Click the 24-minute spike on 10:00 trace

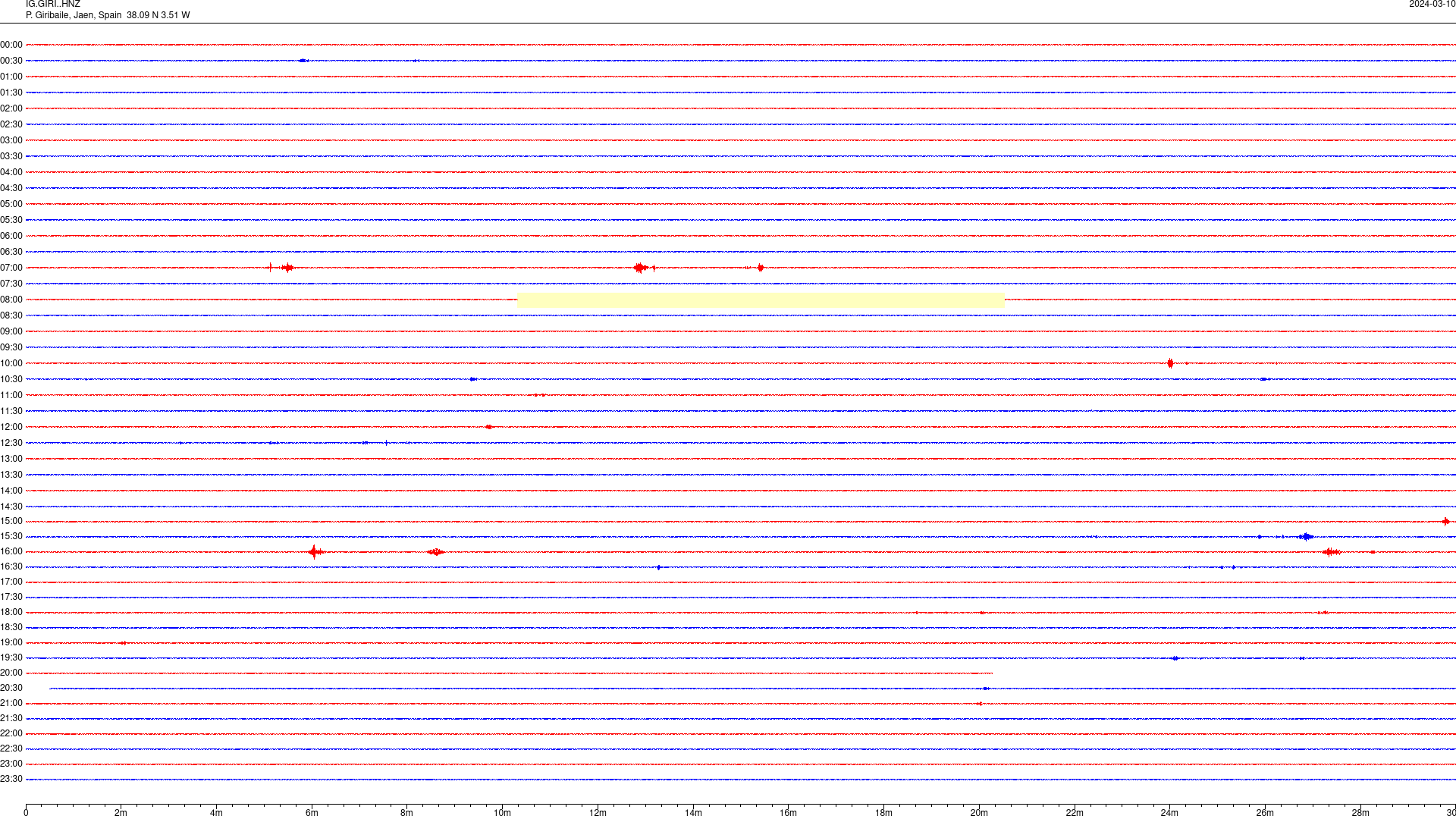click(1171, 363)
